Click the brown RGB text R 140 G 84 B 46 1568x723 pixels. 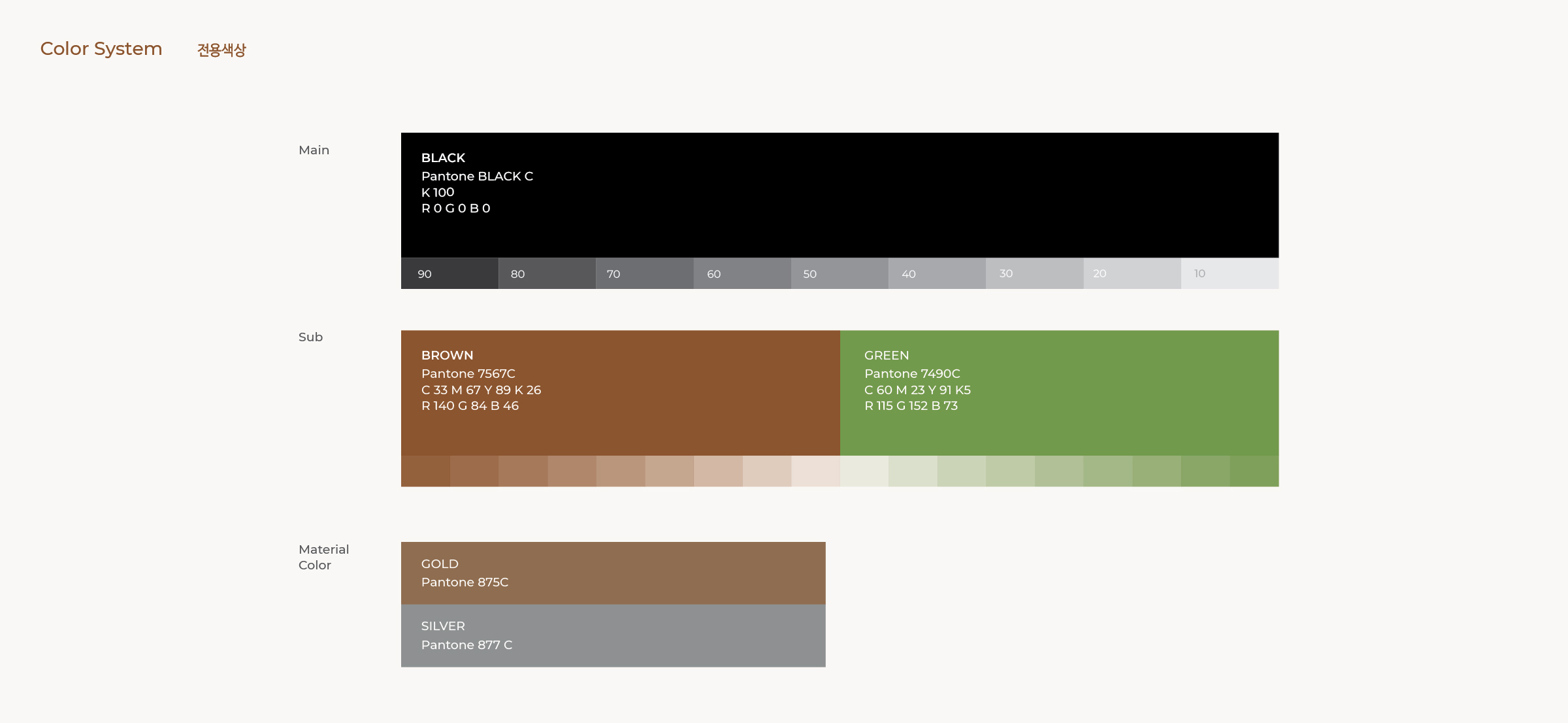coord(470,406)
